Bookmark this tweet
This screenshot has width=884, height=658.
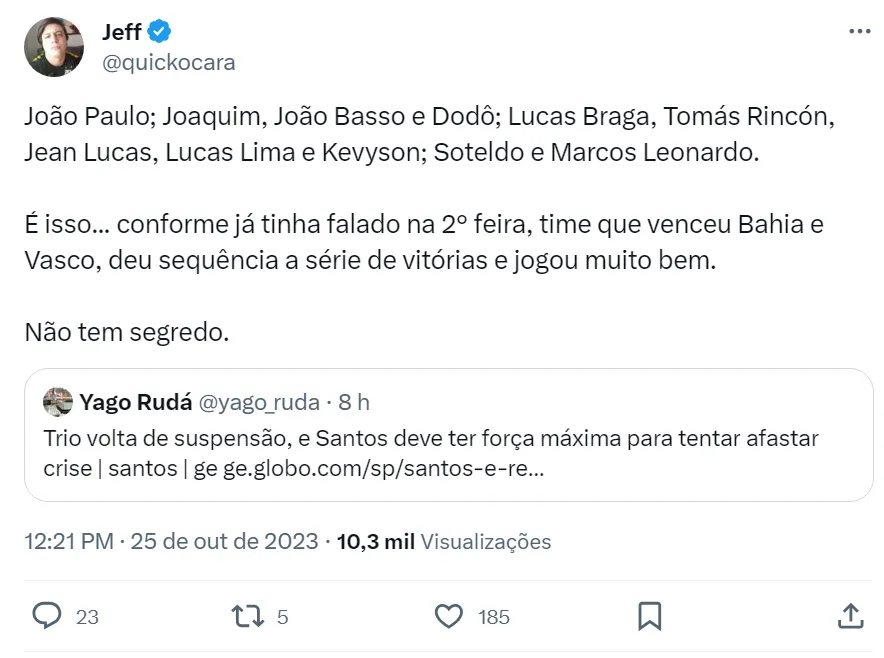pos(648,615)
